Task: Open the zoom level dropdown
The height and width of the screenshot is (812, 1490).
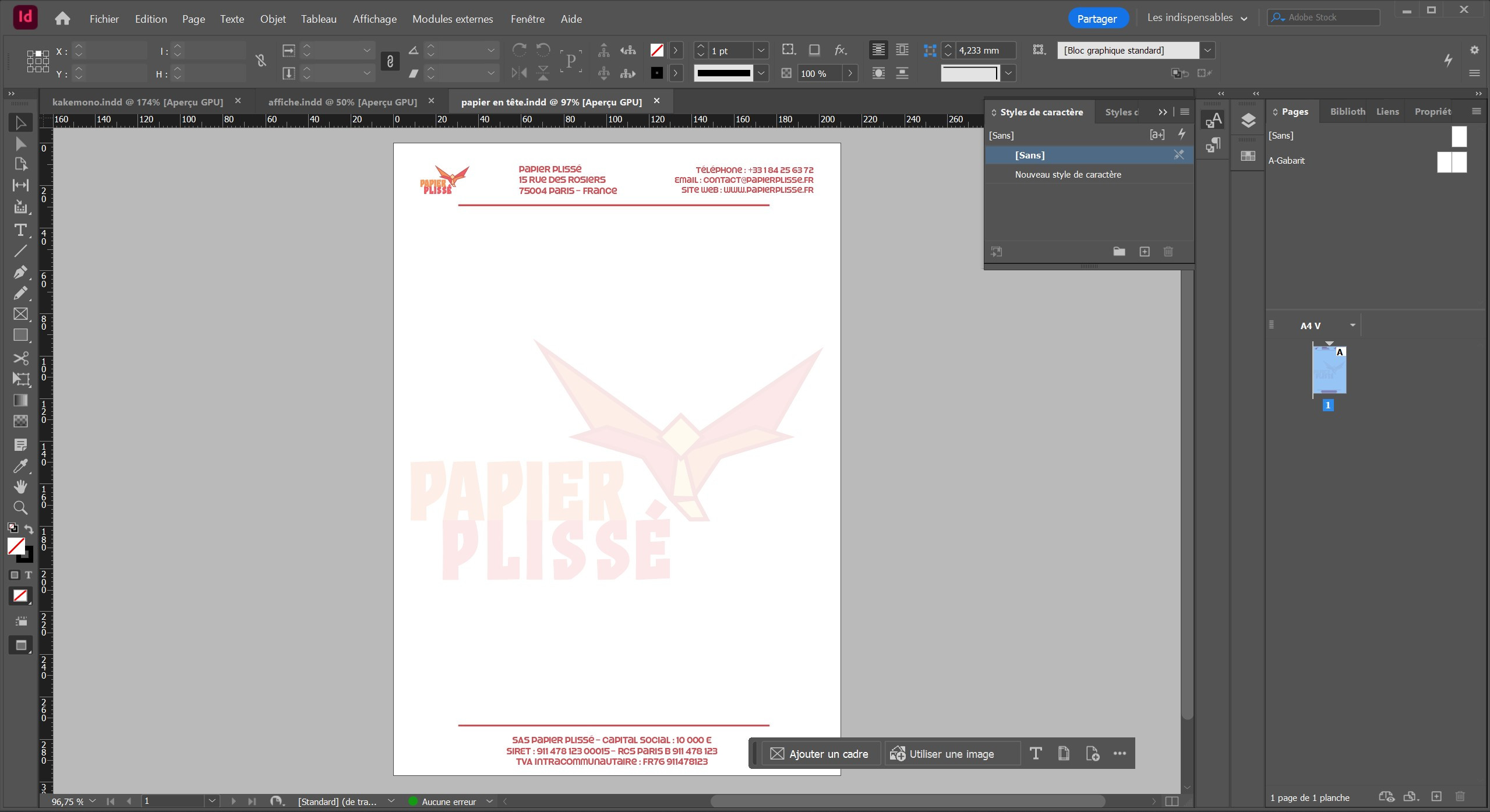Action: coord(93,802)
